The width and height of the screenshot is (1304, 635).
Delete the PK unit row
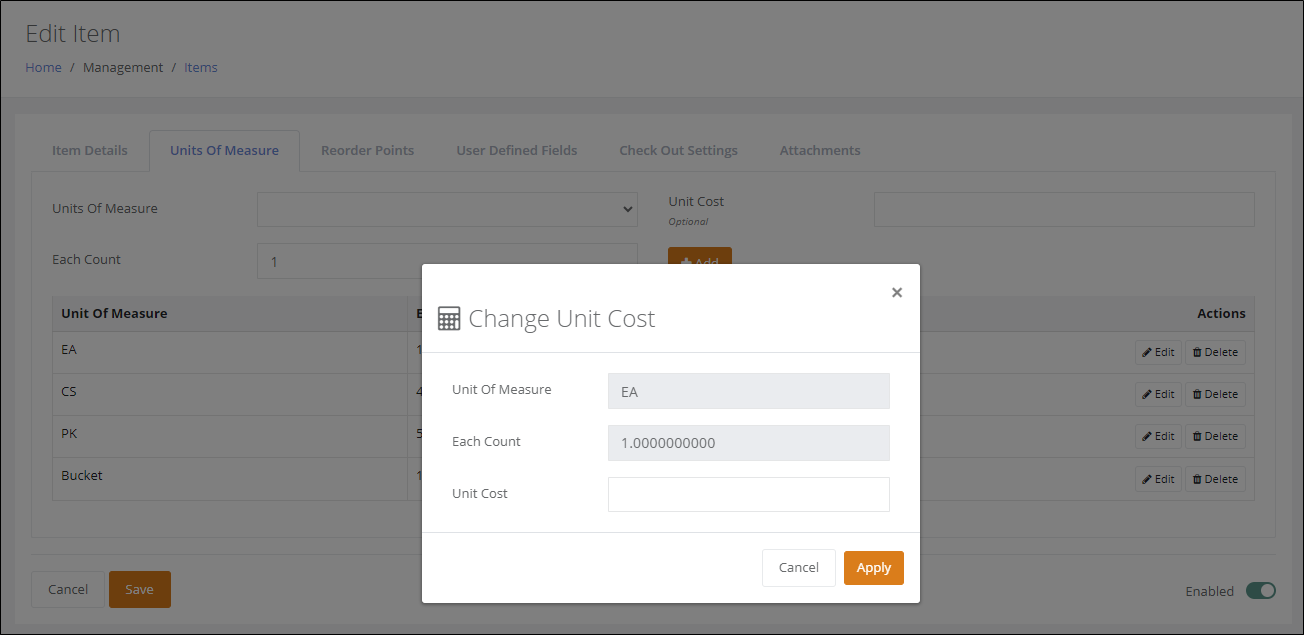coord(1215,436)
